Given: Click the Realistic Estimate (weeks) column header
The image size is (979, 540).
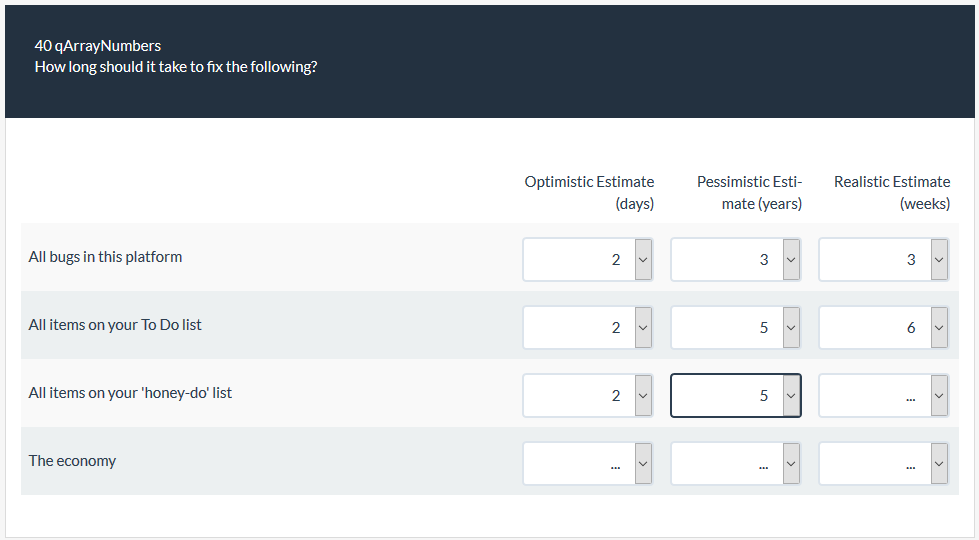Looking at the screenshot, I should [x=892, y=192].
